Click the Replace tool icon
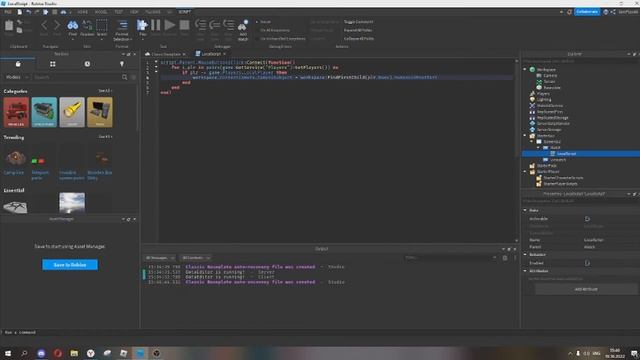This screenshot has height=360, width=640. coord(87,26)
